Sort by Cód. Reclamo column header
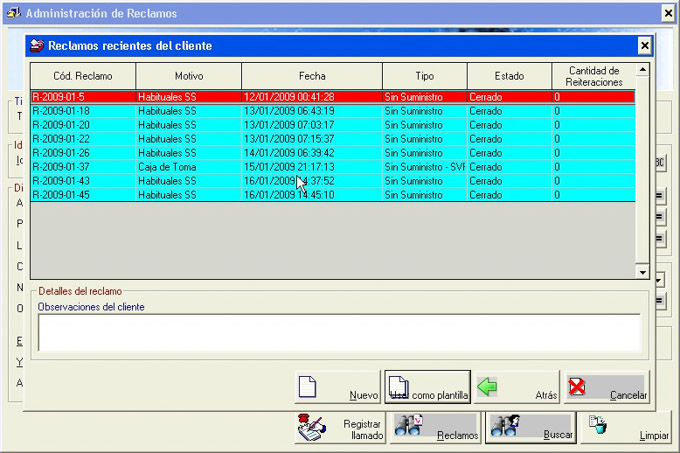The height and width of the screenshot is (453, 680). [x=83, y=76]
